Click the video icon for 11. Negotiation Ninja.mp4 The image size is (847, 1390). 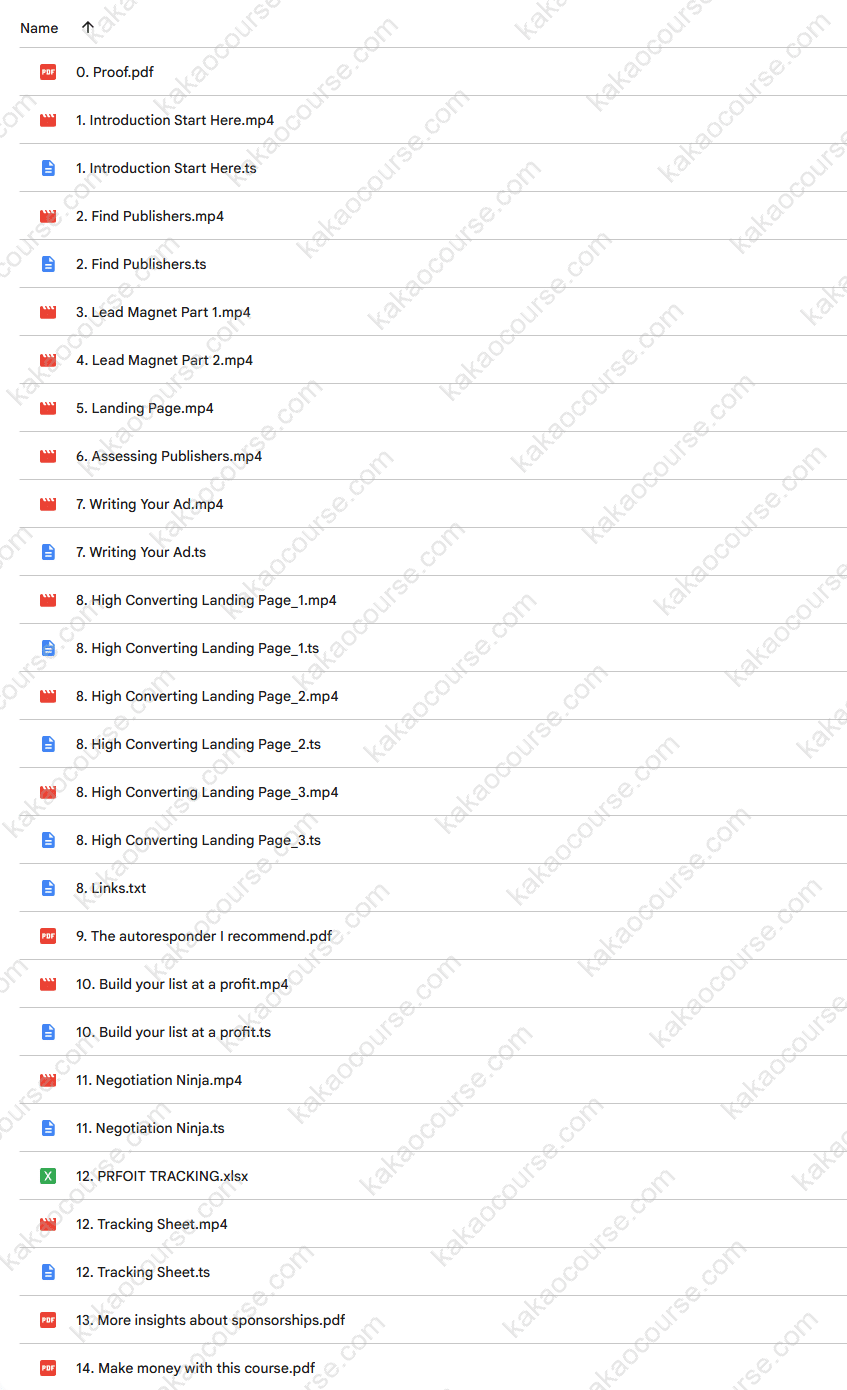[x=48, y=1080]
